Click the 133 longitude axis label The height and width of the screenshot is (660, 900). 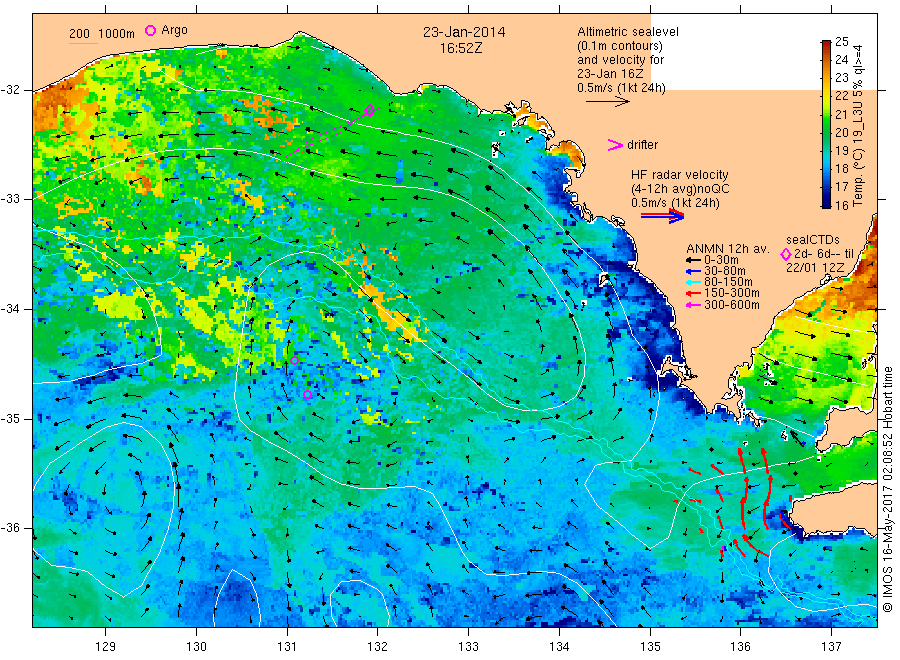click(x=468, y=646)
